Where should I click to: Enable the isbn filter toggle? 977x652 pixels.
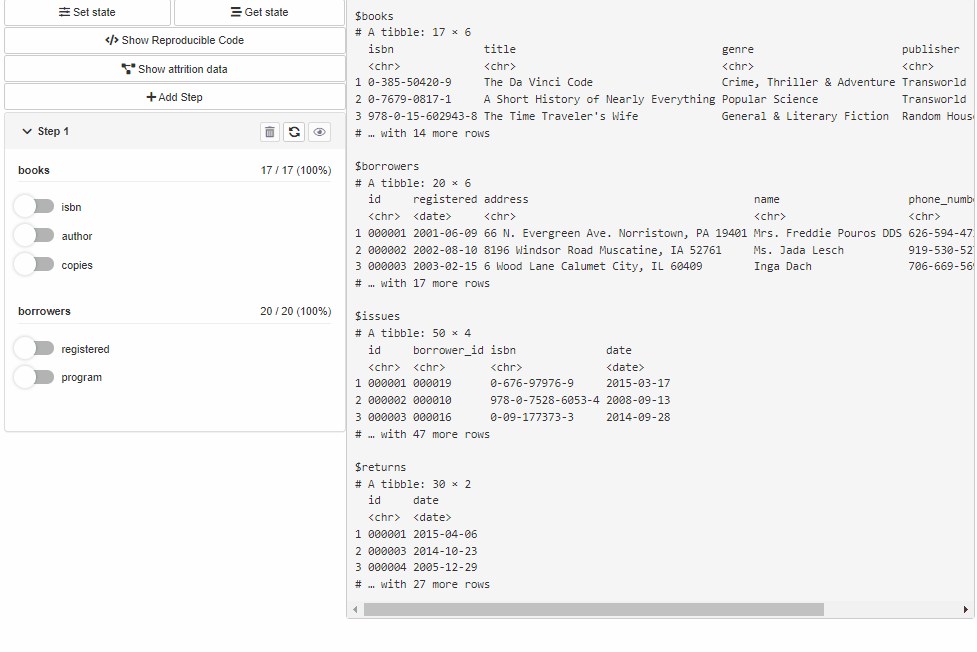pyautogui.click(x=34, y=207)
